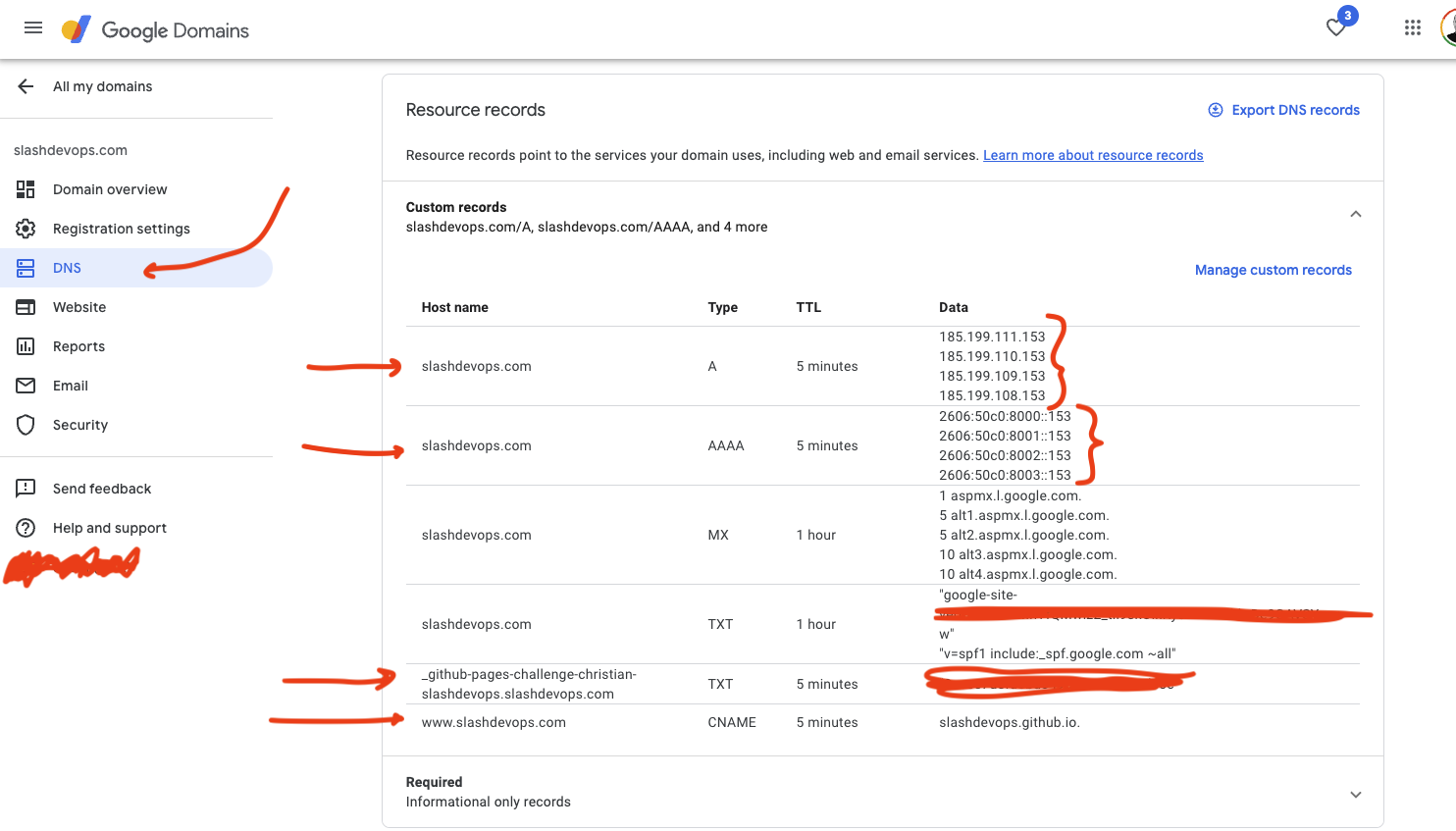The image size is (1456, 831).
Task: Select the _github-pages-challenge host name
Action: coord(529,684)
